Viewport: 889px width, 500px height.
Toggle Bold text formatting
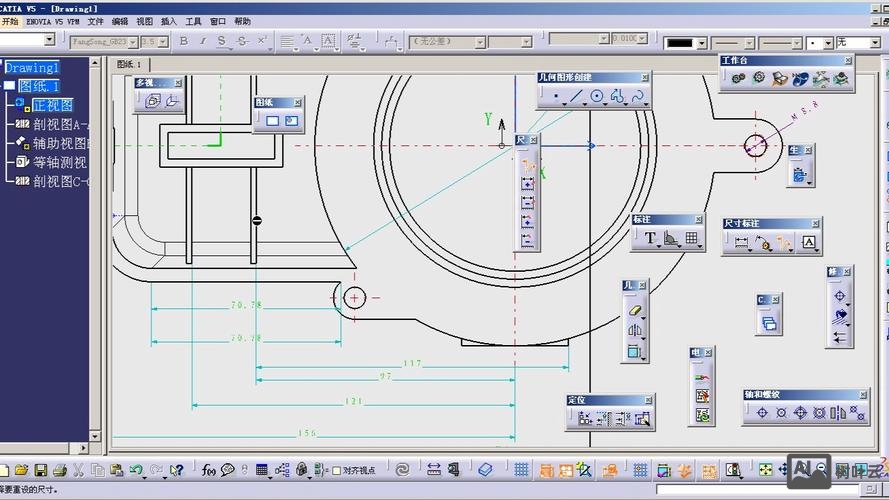click(x=183, y=41)
